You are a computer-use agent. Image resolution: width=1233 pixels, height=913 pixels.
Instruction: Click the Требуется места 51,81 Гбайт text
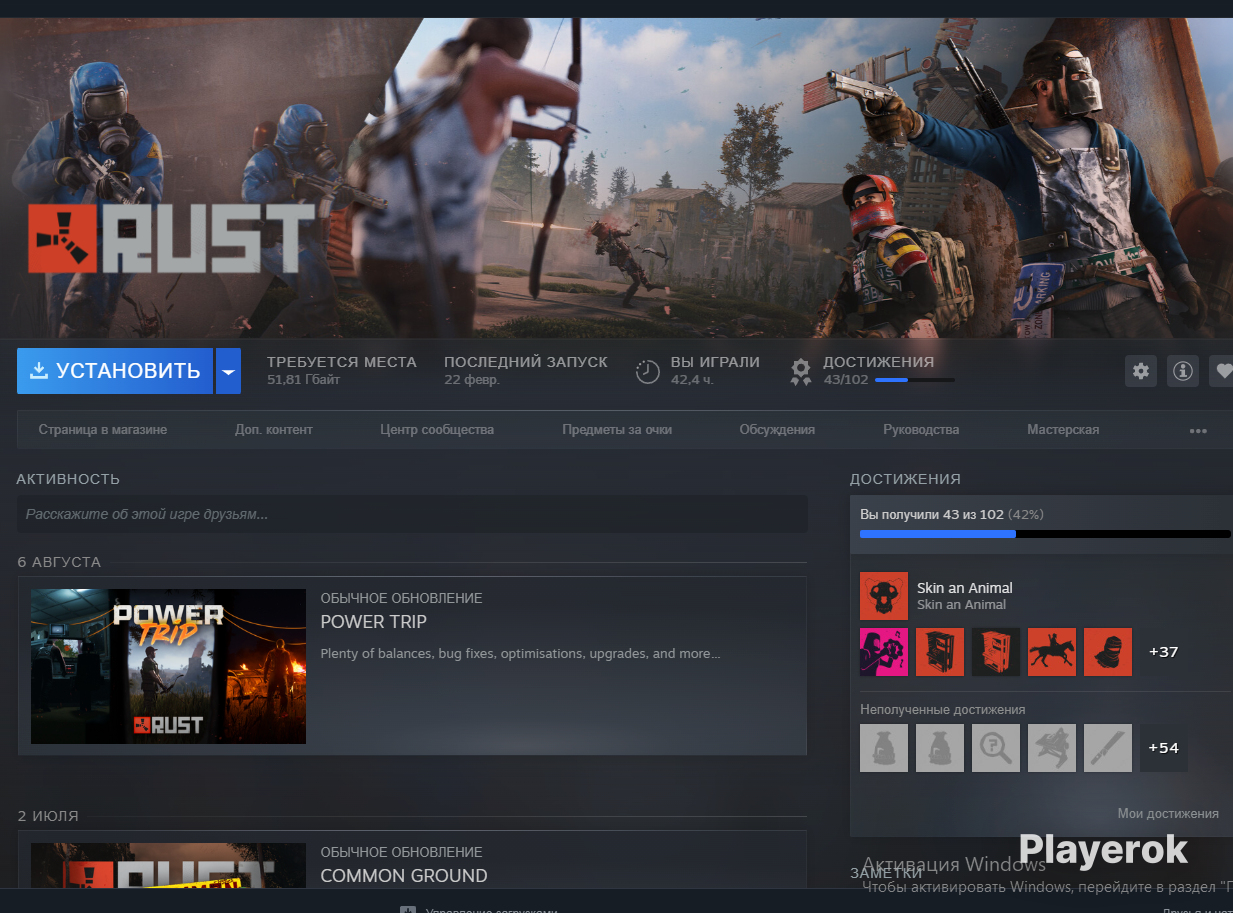(342, 370)
